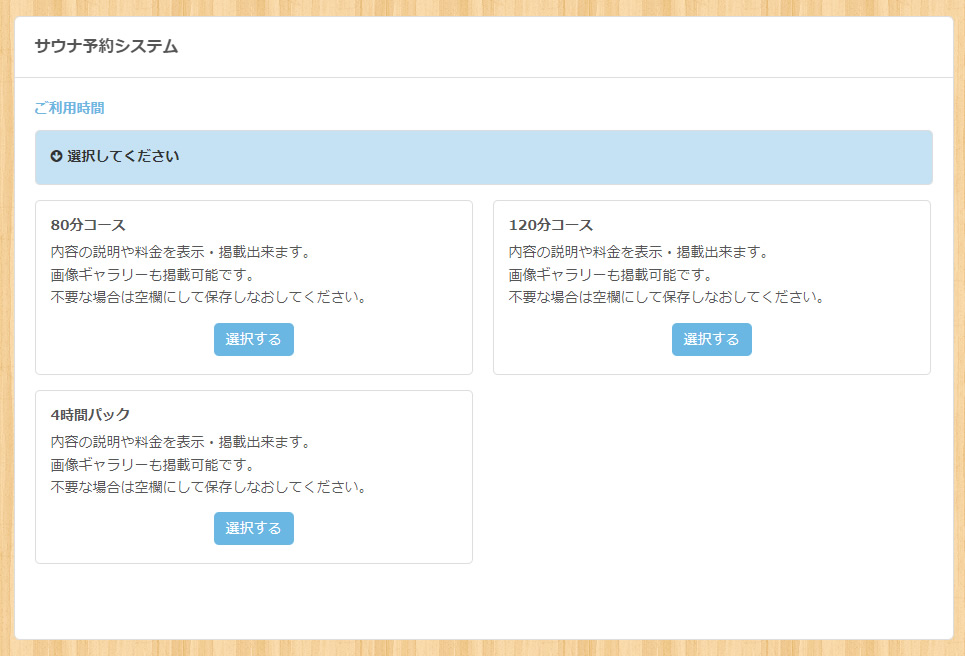Click the image gallery line in 120分コース card
This screenshot has height=656, width=965.
[610, 275]
